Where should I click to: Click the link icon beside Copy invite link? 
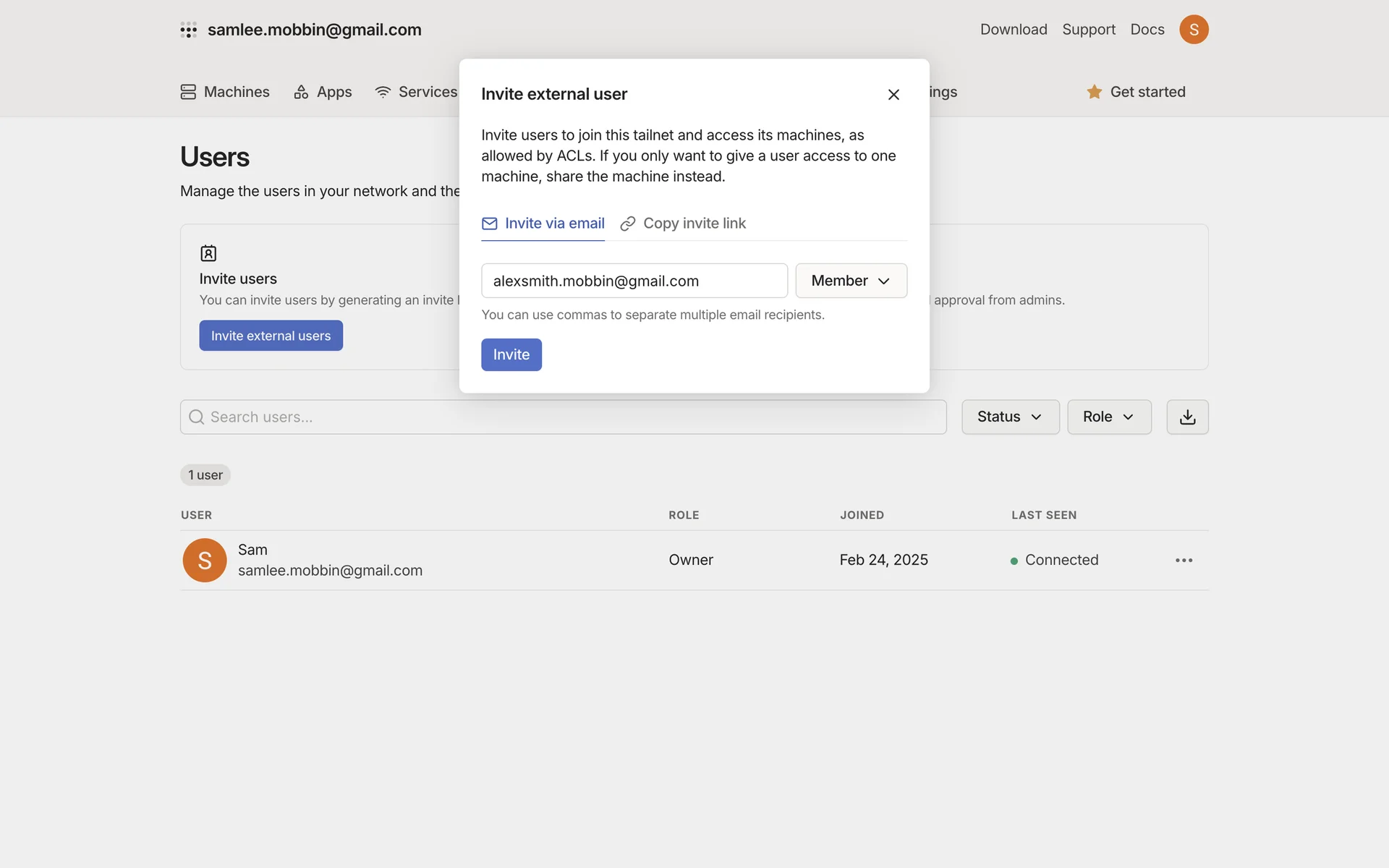click(628, 224)
